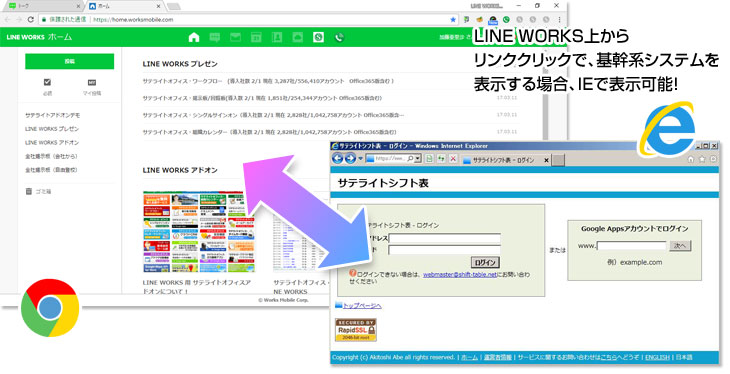Click Chrome's back arrow
Image resolution: width=730 pixels, height=374 pixels.
[7, 20]
